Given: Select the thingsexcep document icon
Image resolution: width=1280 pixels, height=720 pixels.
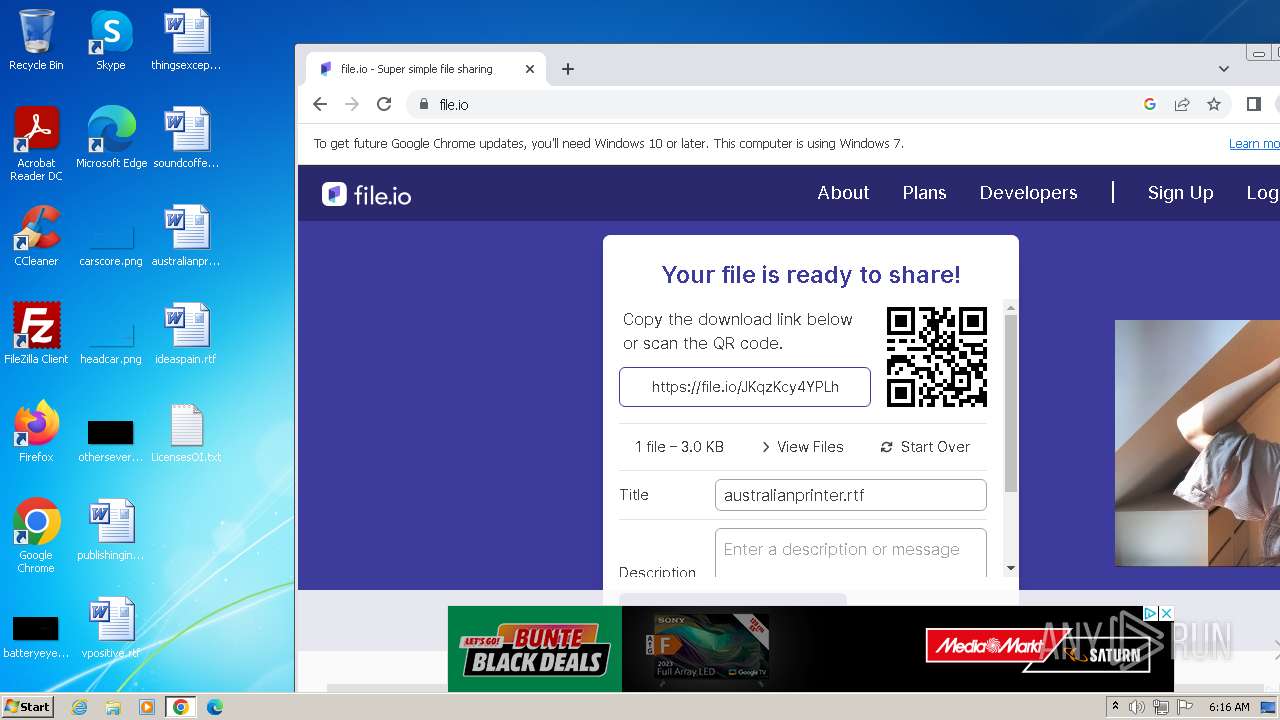Looking at the screenshot, I should click(186, 40).
